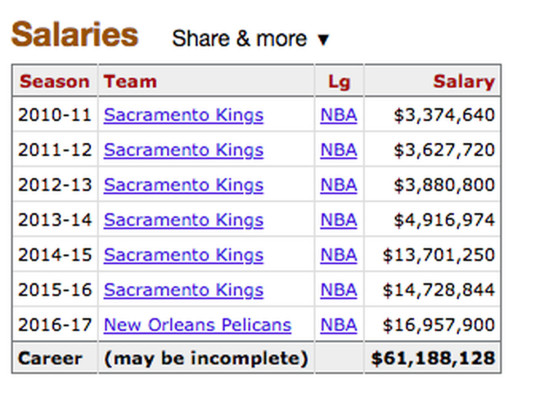Sort table by Season column header
The image size is (540, 393).
coord(55,82)
